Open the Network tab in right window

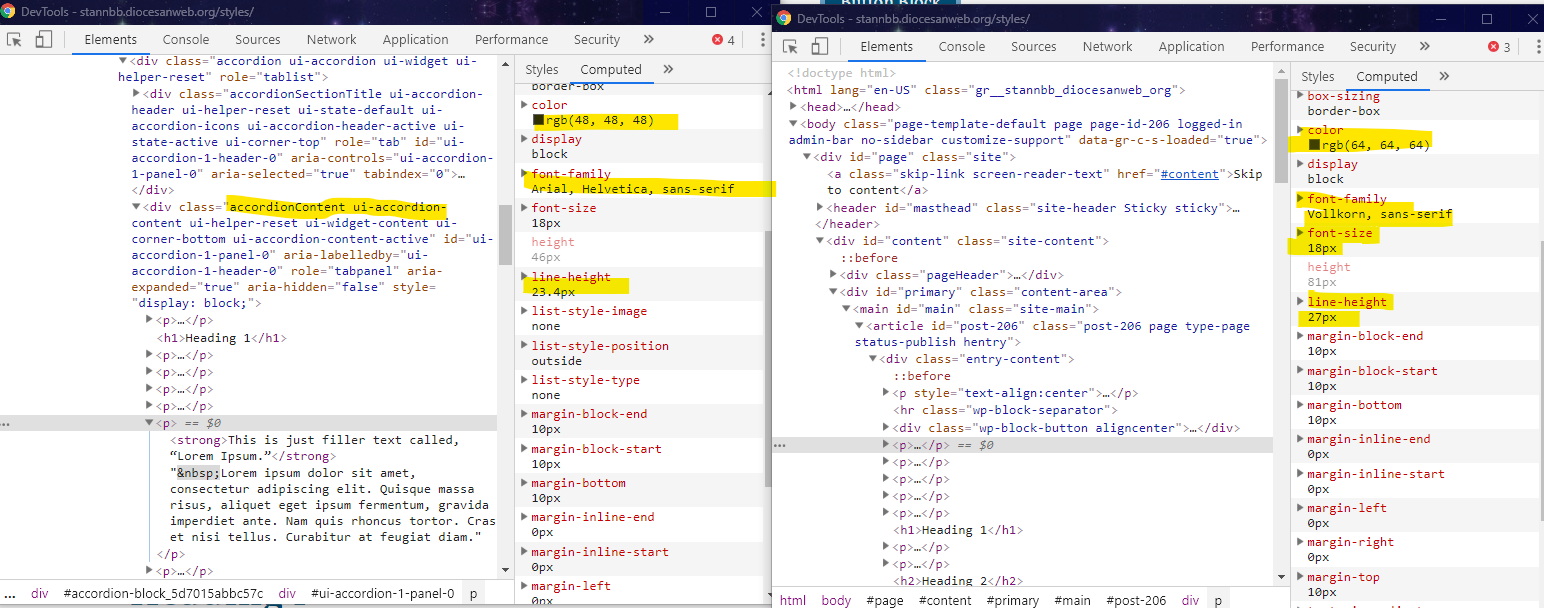tap(1107, 47)
